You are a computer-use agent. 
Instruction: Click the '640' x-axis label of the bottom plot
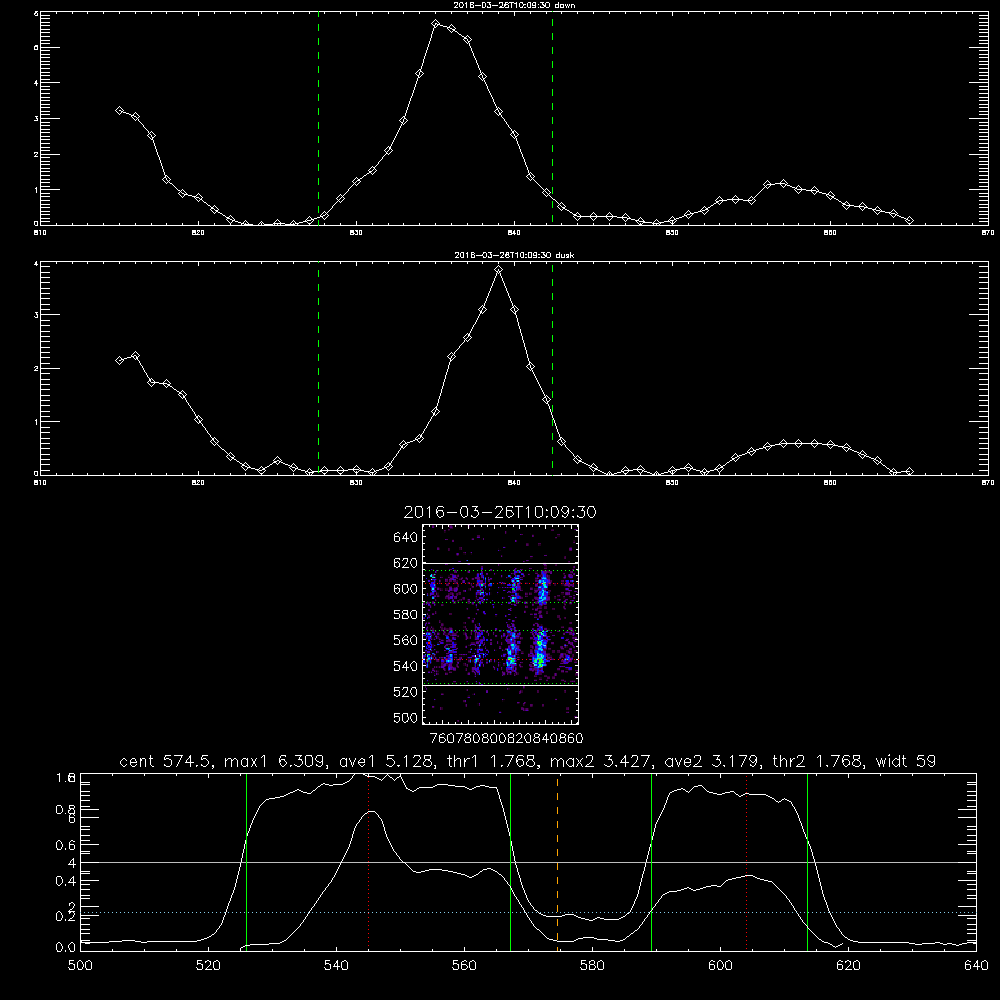976,966
